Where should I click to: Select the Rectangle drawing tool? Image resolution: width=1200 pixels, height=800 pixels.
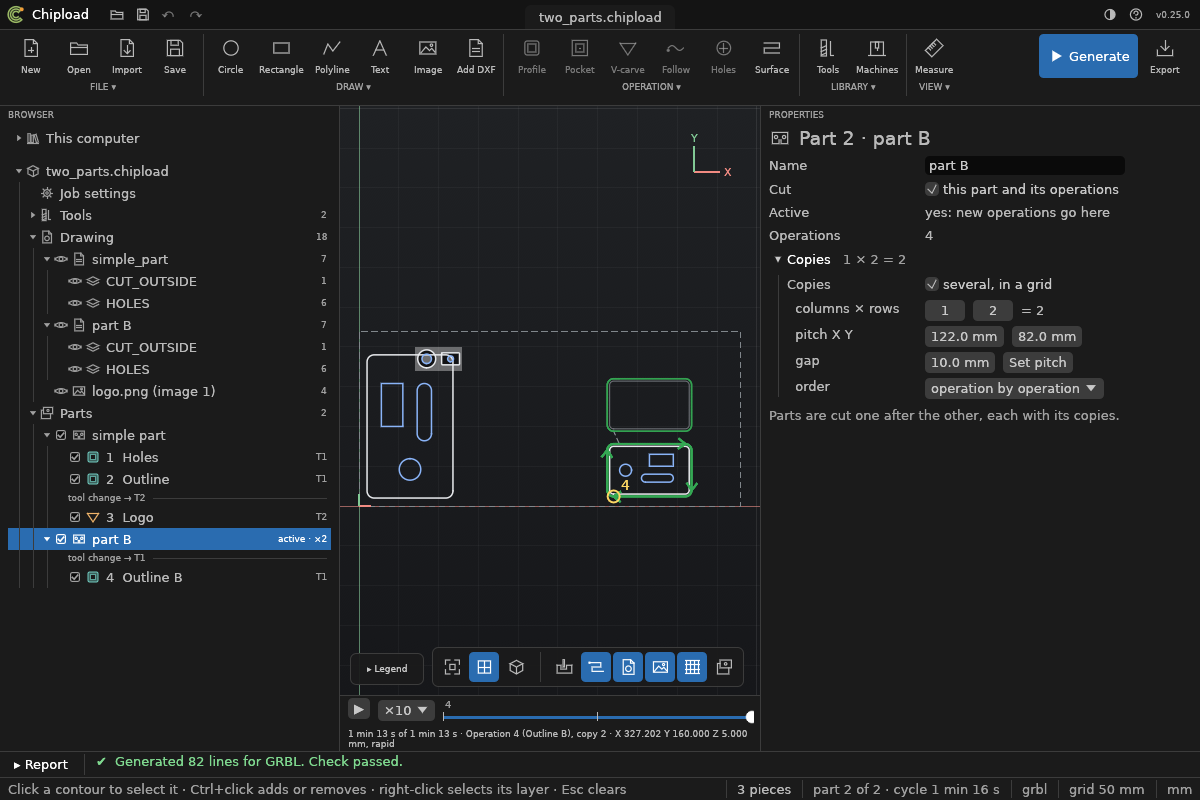pyautogui.click(x=281, y=56)
